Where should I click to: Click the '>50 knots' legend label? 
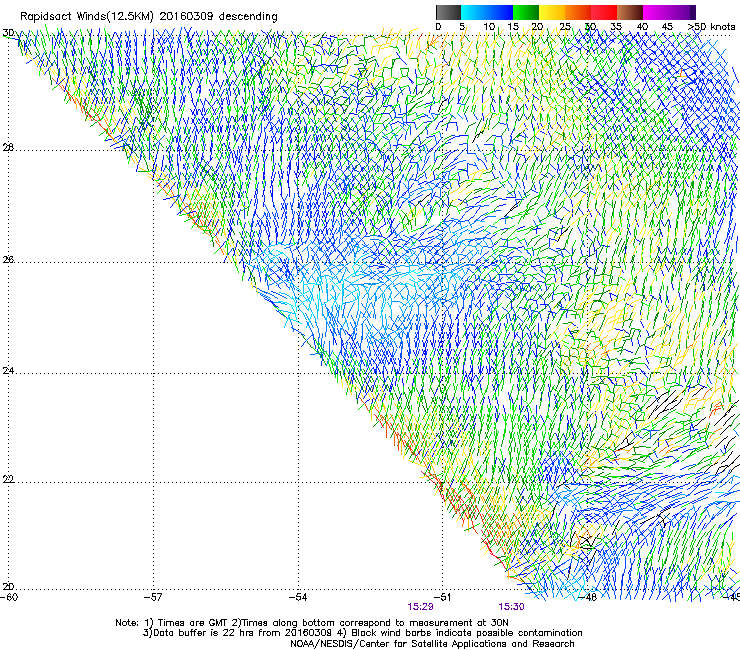point(711,27)
